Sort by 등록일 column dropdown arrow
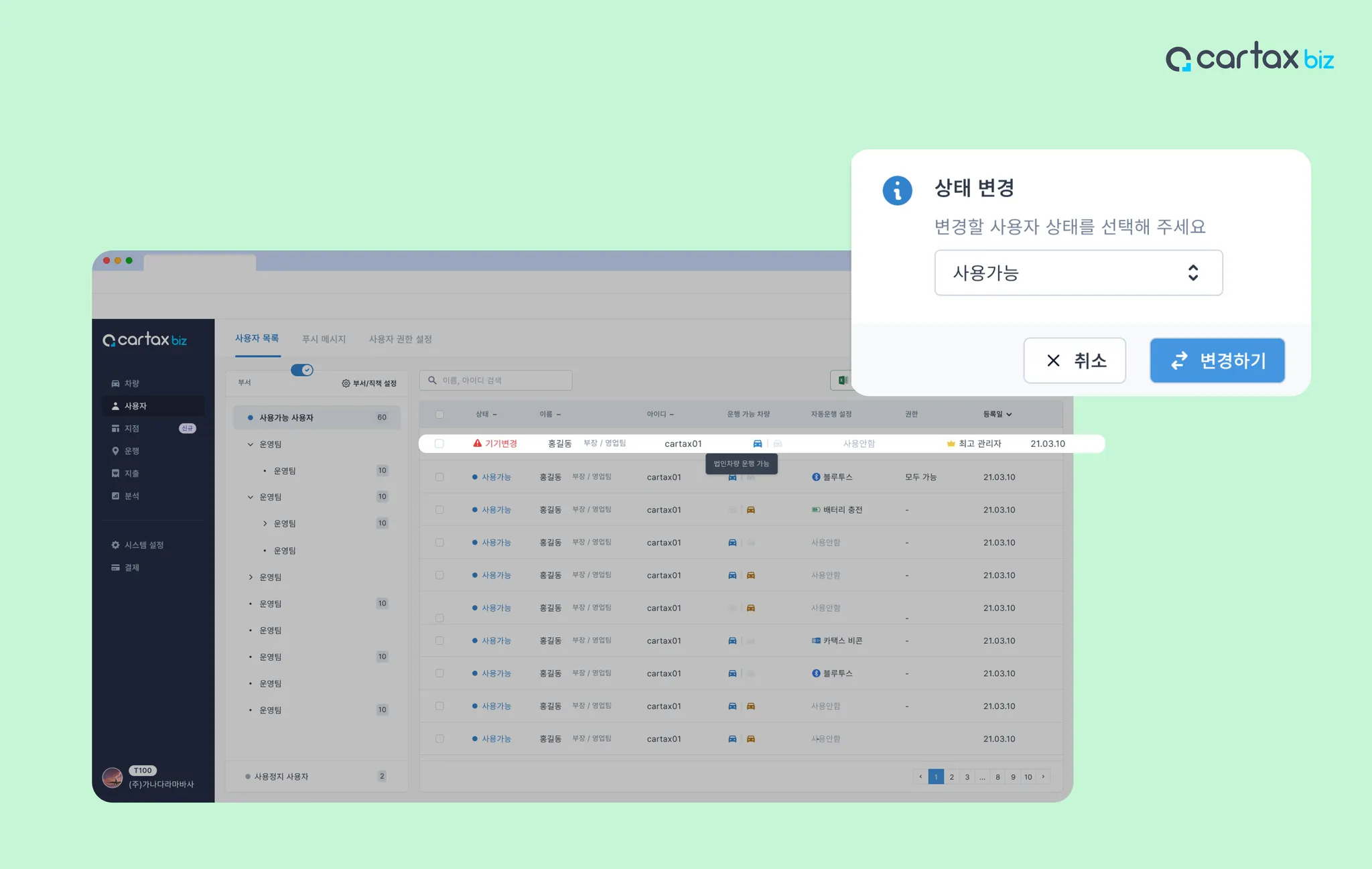The height and width of the screenshot is (869, 1372). (x=1009, y=414)
